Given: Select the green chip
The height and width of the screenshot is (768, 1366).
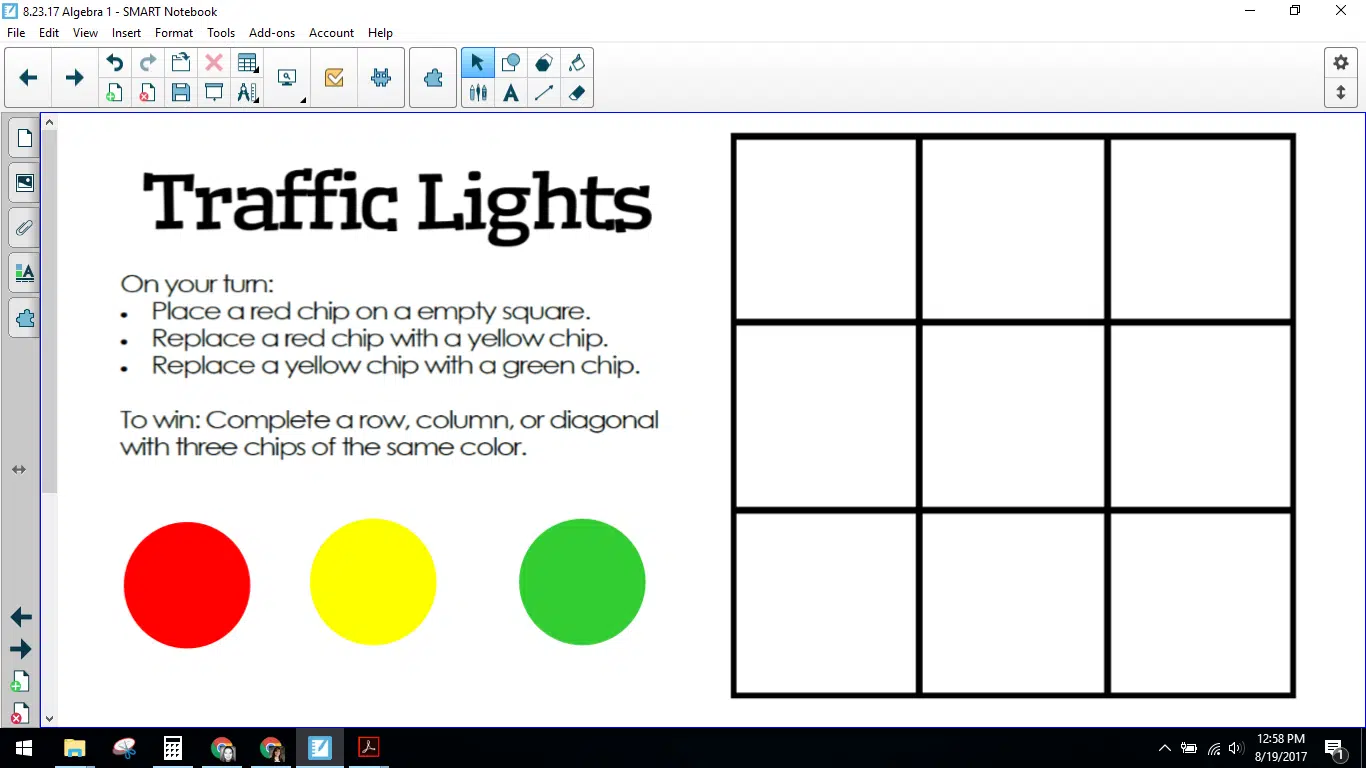Looking at the screenshot, I should pos(582,582).
